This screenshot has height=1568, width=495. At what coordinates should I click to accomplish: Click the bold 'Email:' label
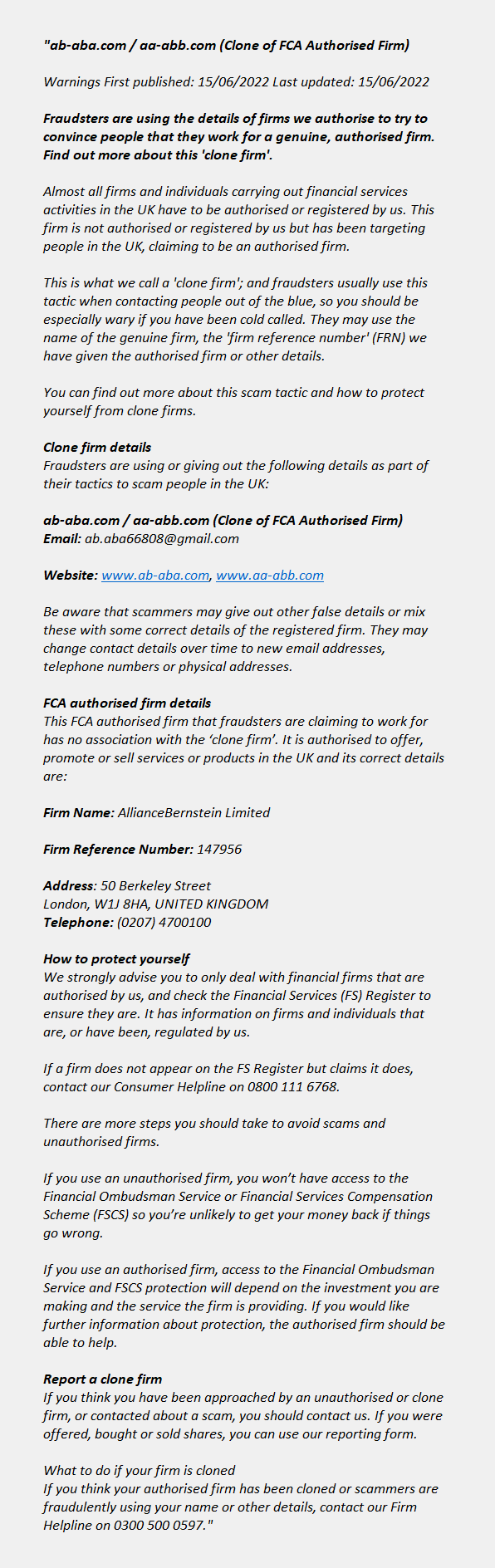[x=62, y=538]
